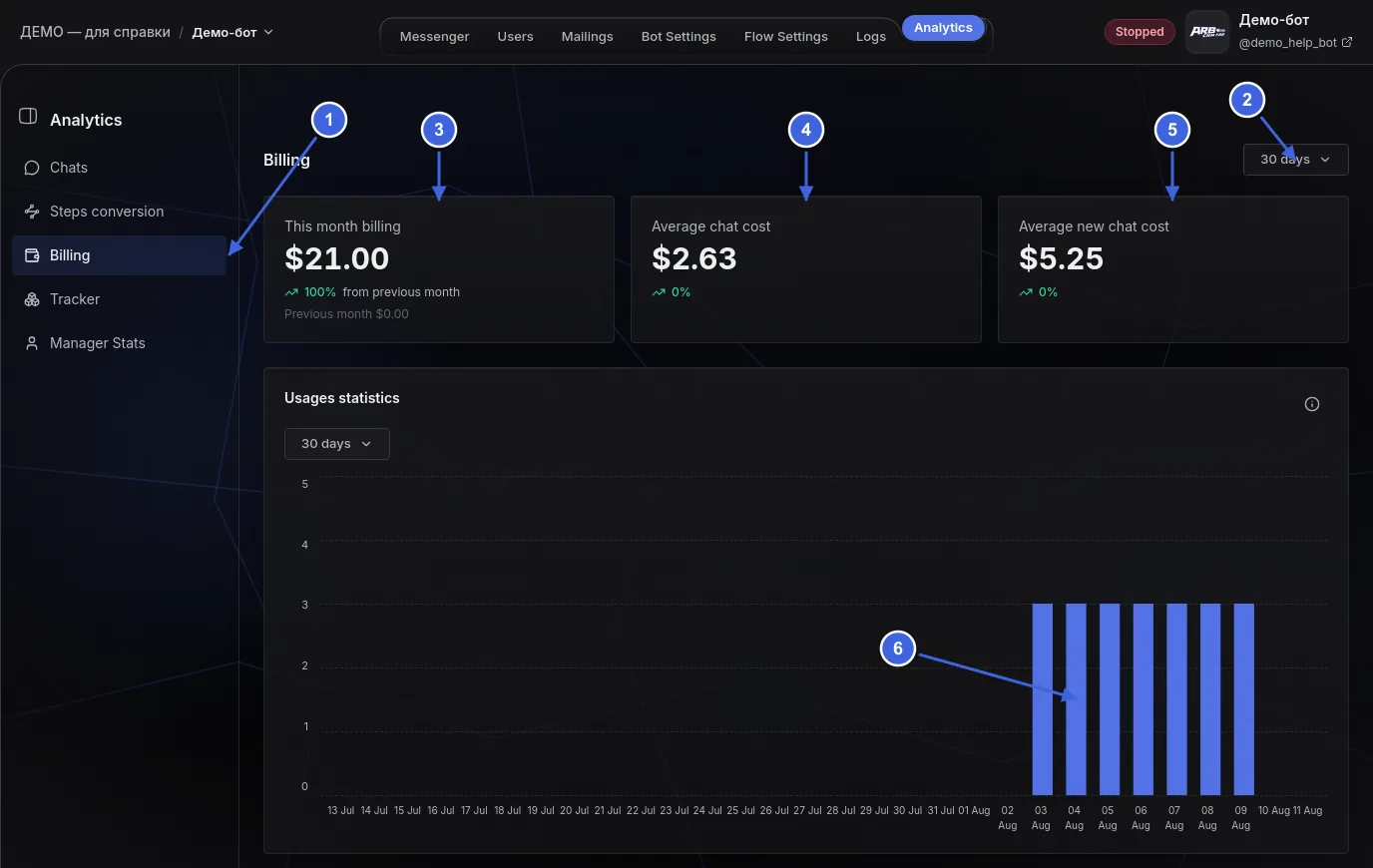The height and width of the screenshot is (868, 1373).
Task: Select the Analytics tab
Action: tap(943, 28)
